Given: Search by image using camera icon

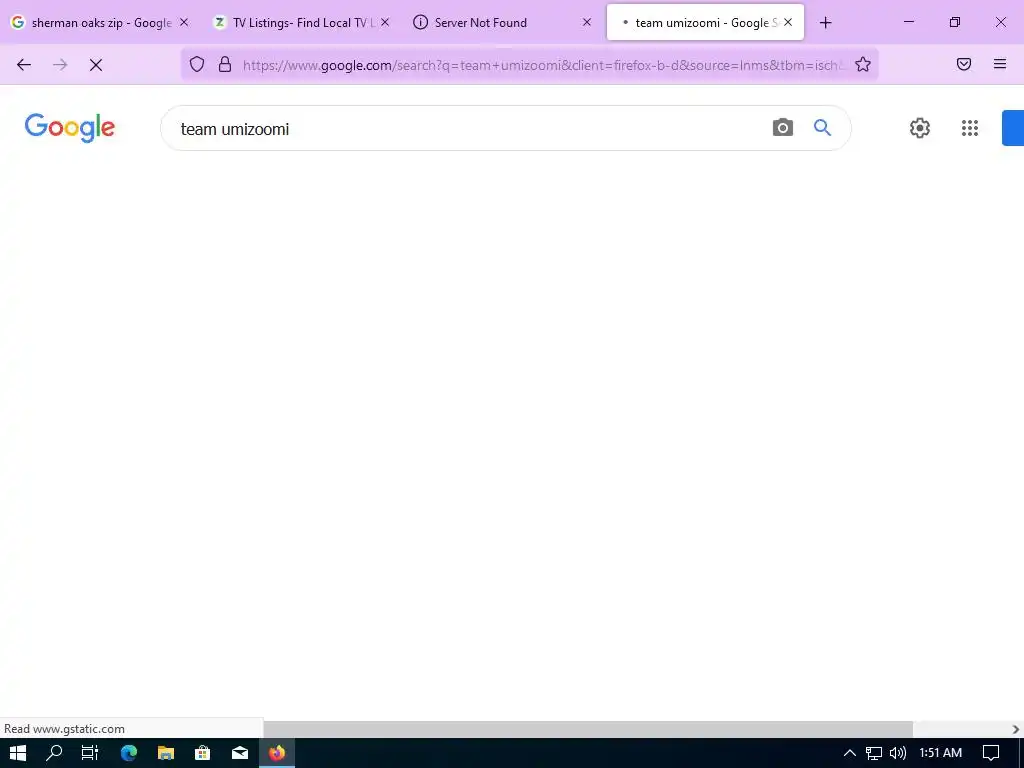Looking at the screenshot, I should [782, 127].
